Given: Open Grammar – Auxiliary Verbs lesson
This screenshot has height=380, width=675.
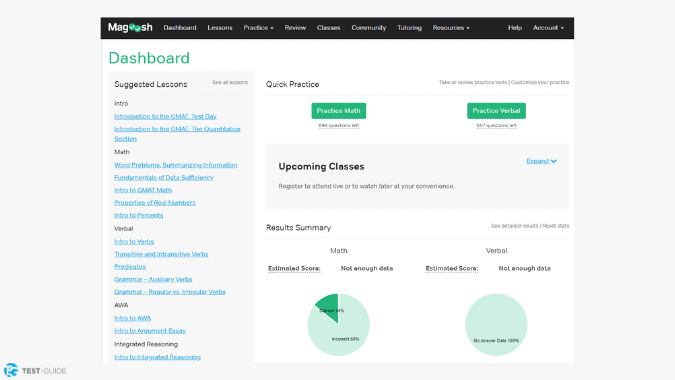Looking at the screenshot, I should click(153, 279).
